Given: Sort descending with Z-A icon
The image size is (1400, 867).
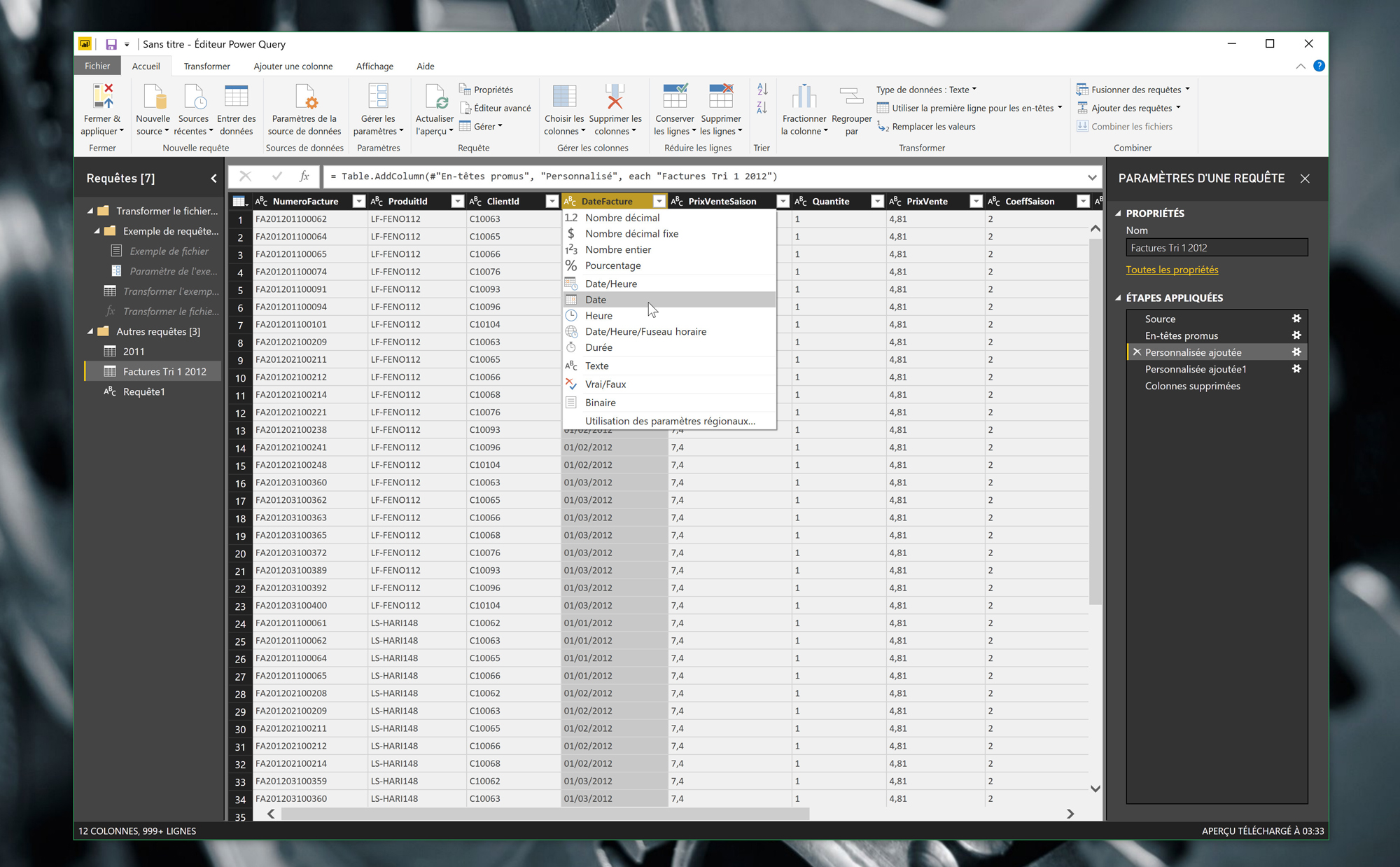Looking at the screenshot, I should (762, 108).
